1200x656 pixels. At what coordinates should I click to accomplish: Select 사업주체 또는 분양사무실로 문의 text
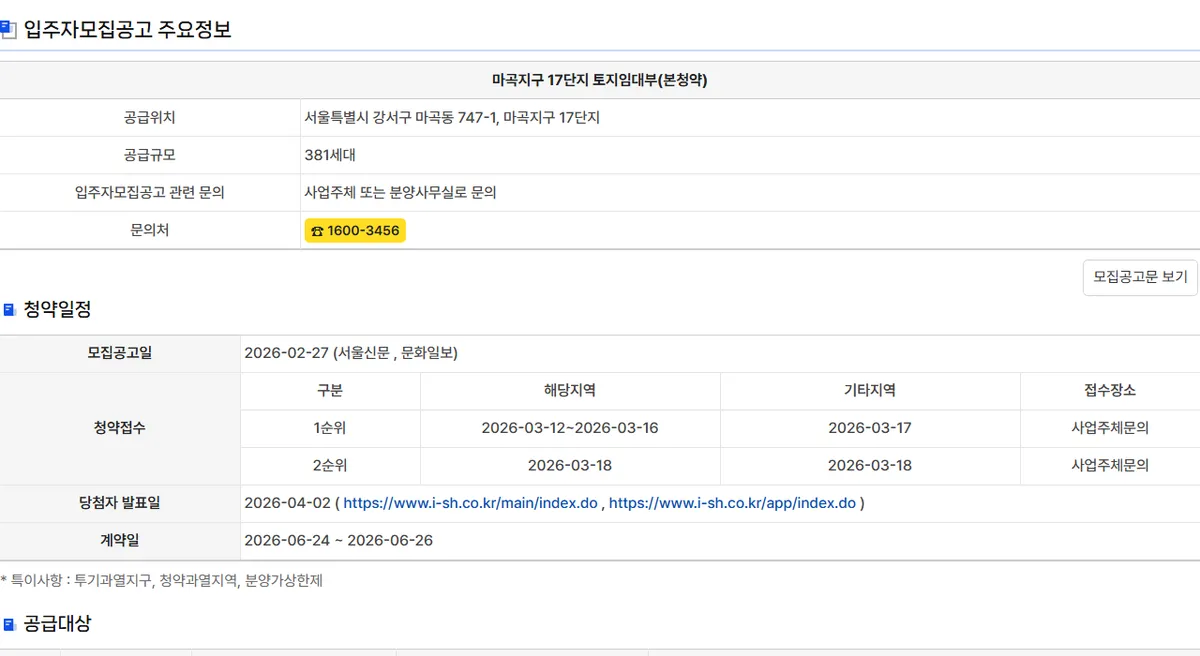pos(401,193)
